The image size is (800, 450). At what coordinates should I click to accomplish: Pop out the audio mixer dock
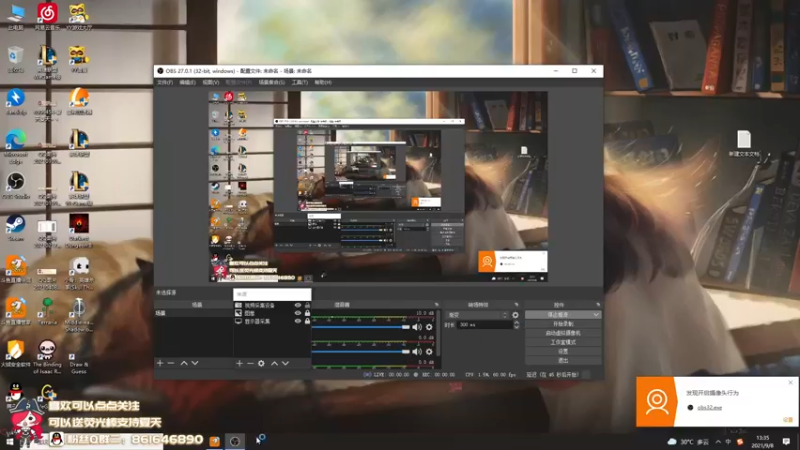pyautogui.click(x=436, y=305)
